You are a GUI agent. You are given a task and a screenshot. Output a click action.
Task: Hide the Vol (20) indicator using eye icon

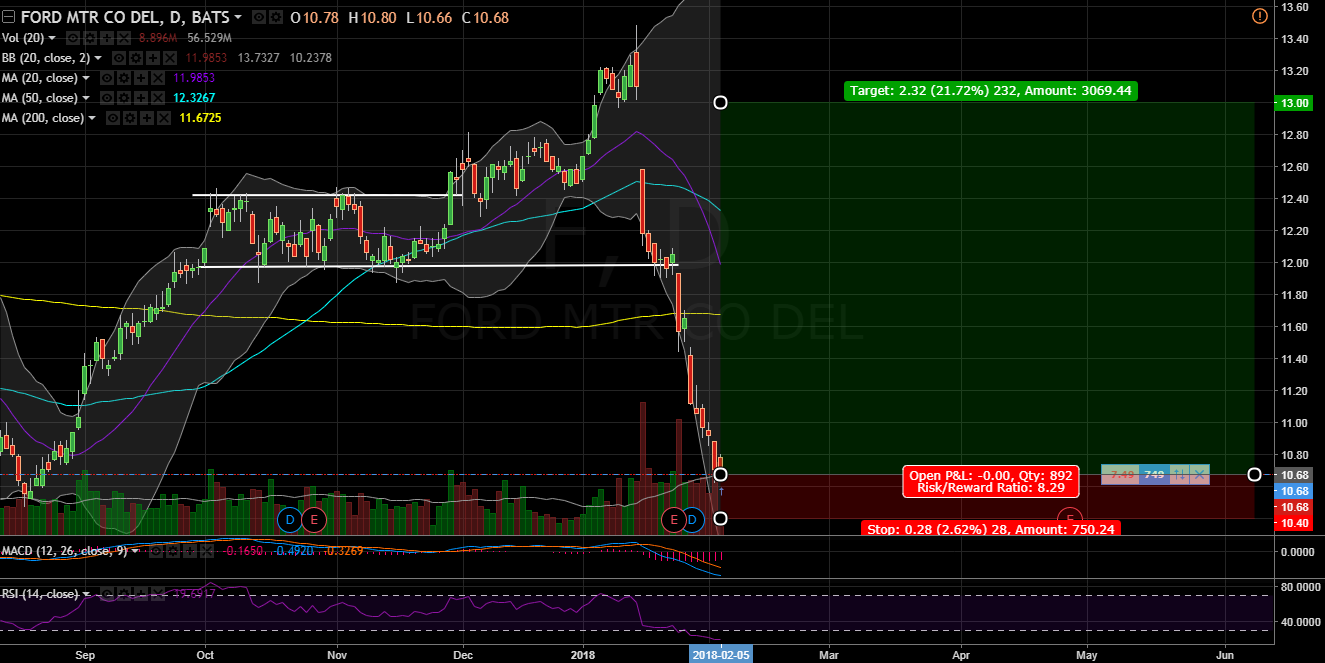pyautogui.click(x=72, y=38)
